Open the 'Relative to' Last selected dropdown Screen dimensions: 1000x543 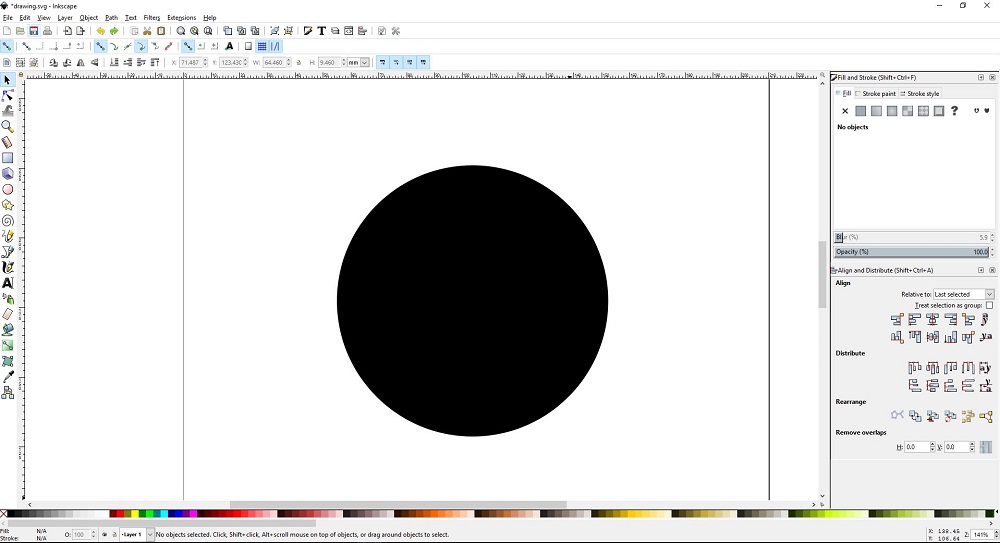click(963, 294)
